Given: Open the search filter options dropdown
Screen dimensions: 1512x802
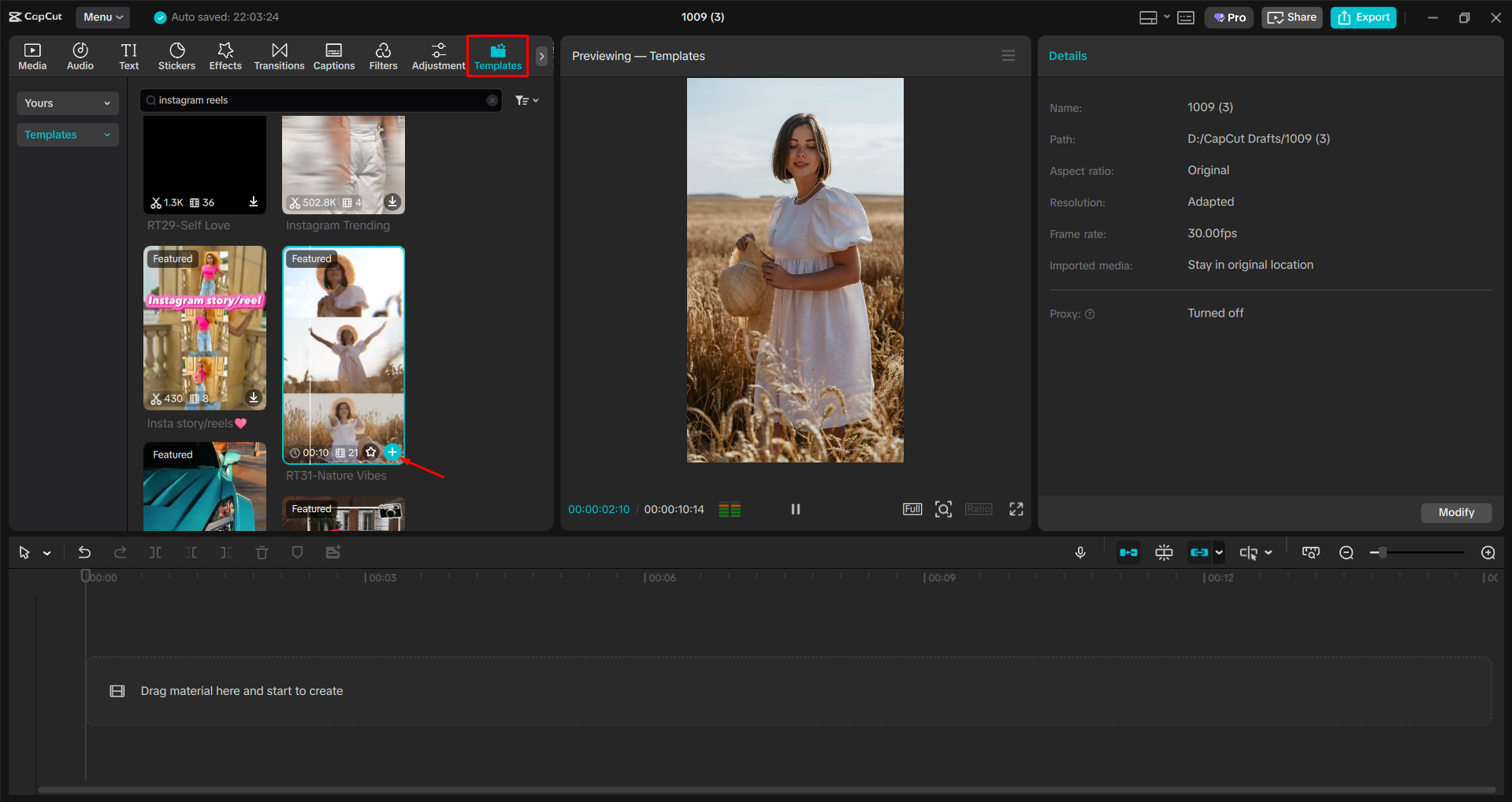Looking at the screenshot, I should click(526, 100).
